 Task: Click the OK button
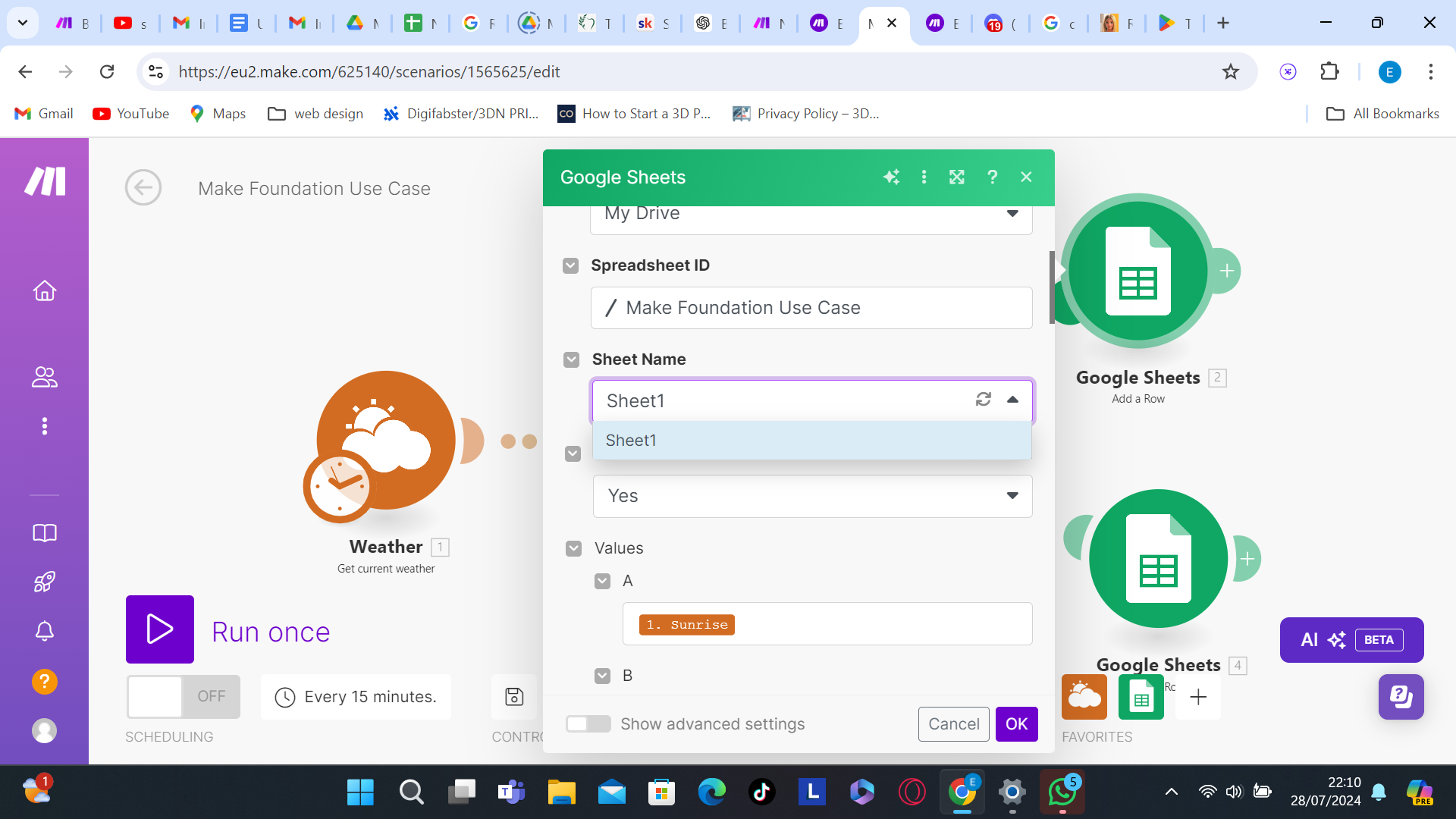[x=1016, y=724]
